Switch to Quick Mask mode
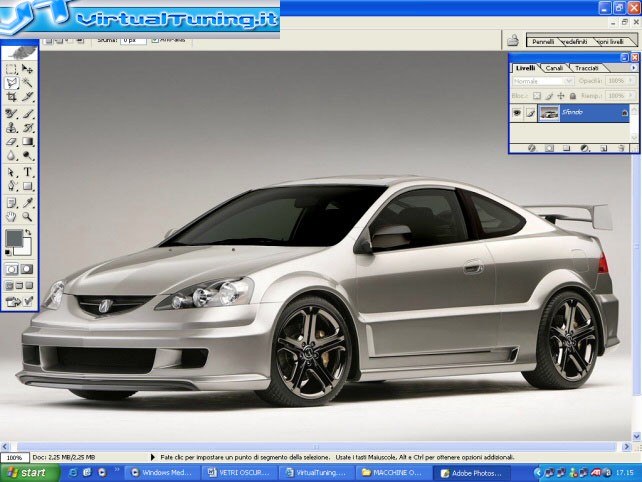The width and height of the screenshot is (642, 482). pyautogui.click(x=27, y=269)
